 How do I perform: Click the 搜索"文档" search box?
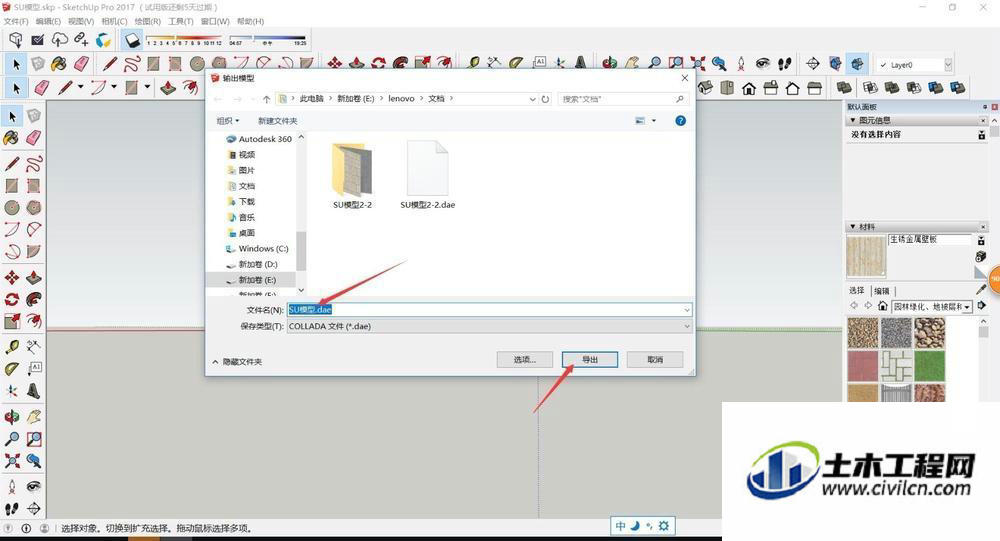(623, 99)
